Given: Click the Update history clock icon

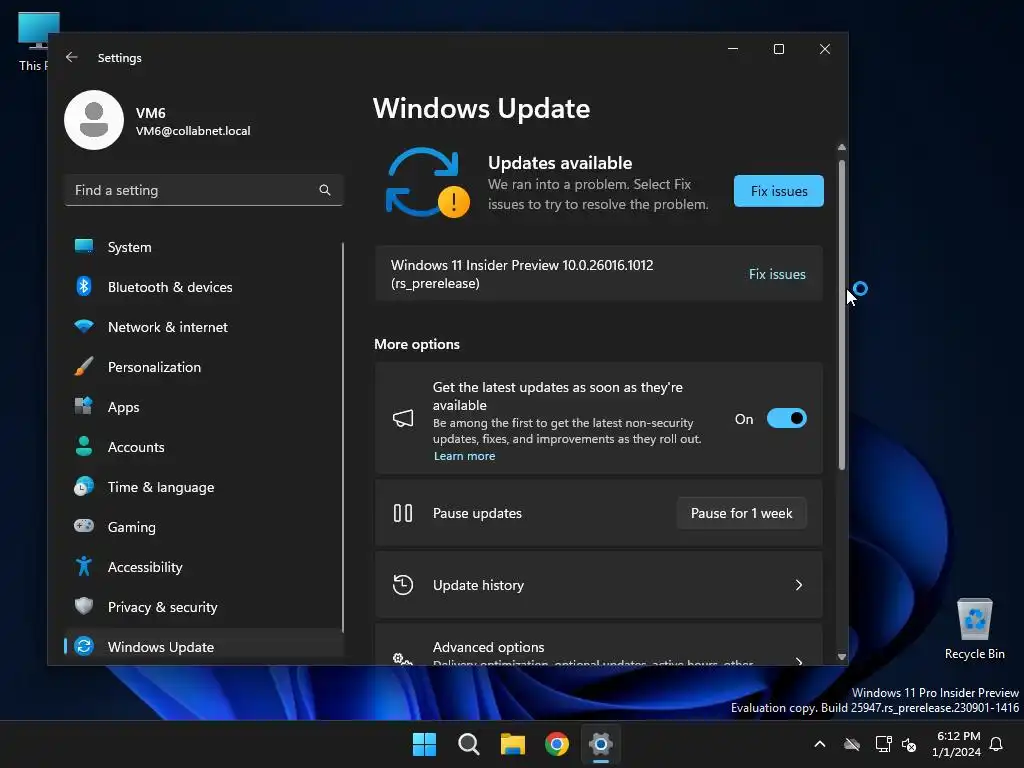Looking at the screenshot, I should 403,585.
